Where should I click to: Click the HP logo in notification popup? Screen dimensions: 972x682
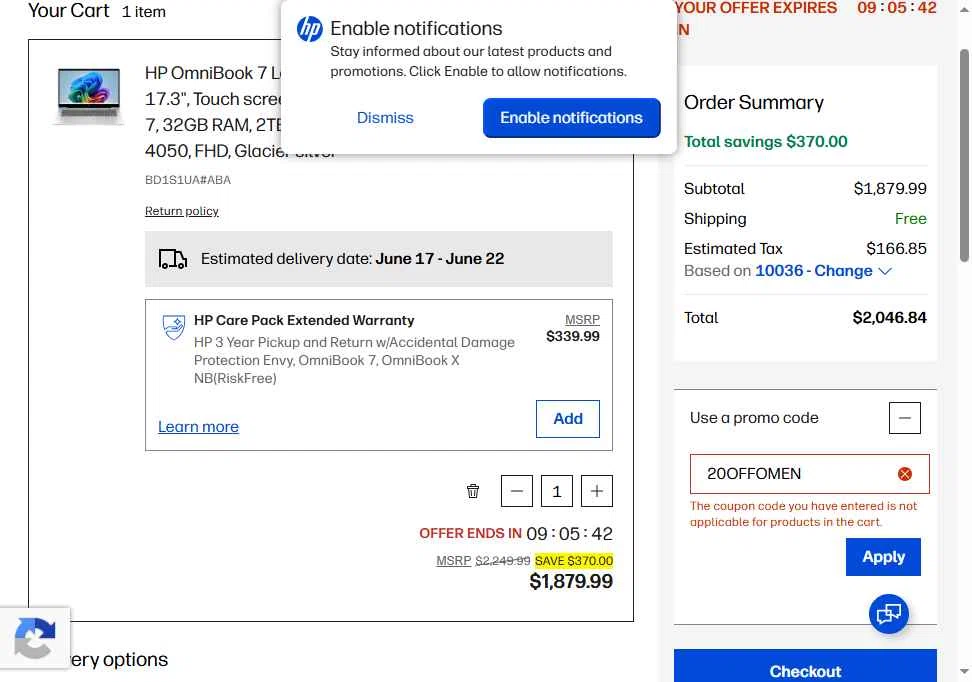tap(309, 29)
